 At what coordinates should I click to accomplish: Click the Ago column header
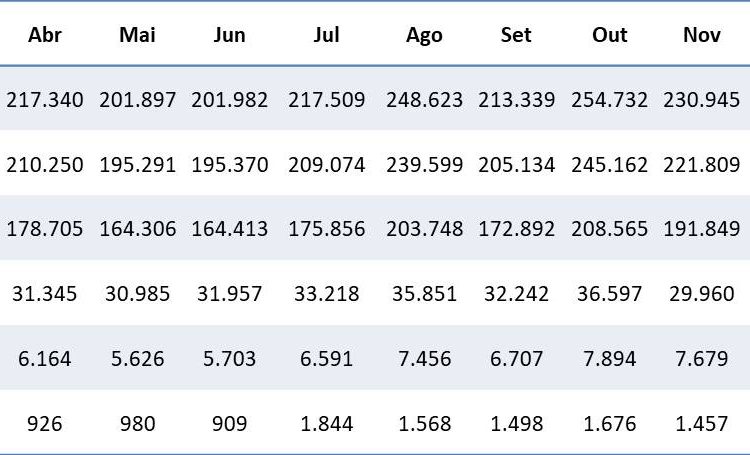click(x=424, y=35)
